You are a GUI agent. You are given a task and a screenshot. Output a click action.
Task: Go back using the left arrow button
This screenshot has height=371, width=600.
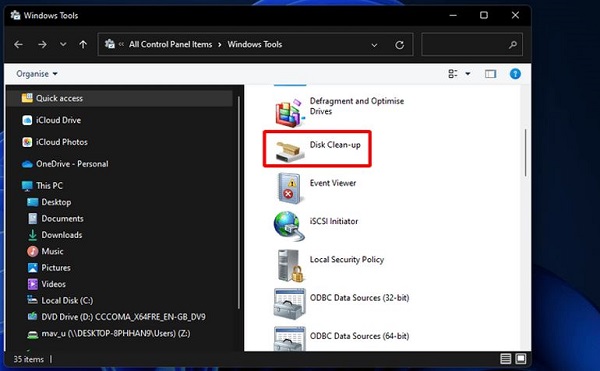pos(18,45)
